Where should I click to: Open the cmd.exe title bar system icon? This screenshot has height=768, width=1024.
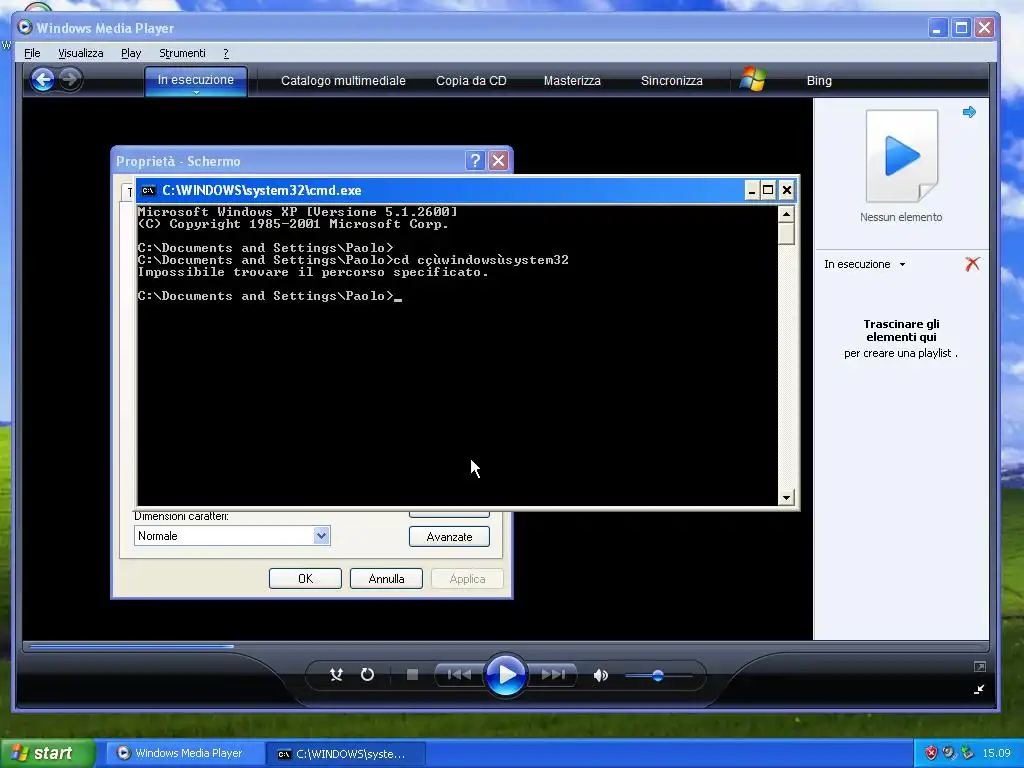tap(148, 190)
